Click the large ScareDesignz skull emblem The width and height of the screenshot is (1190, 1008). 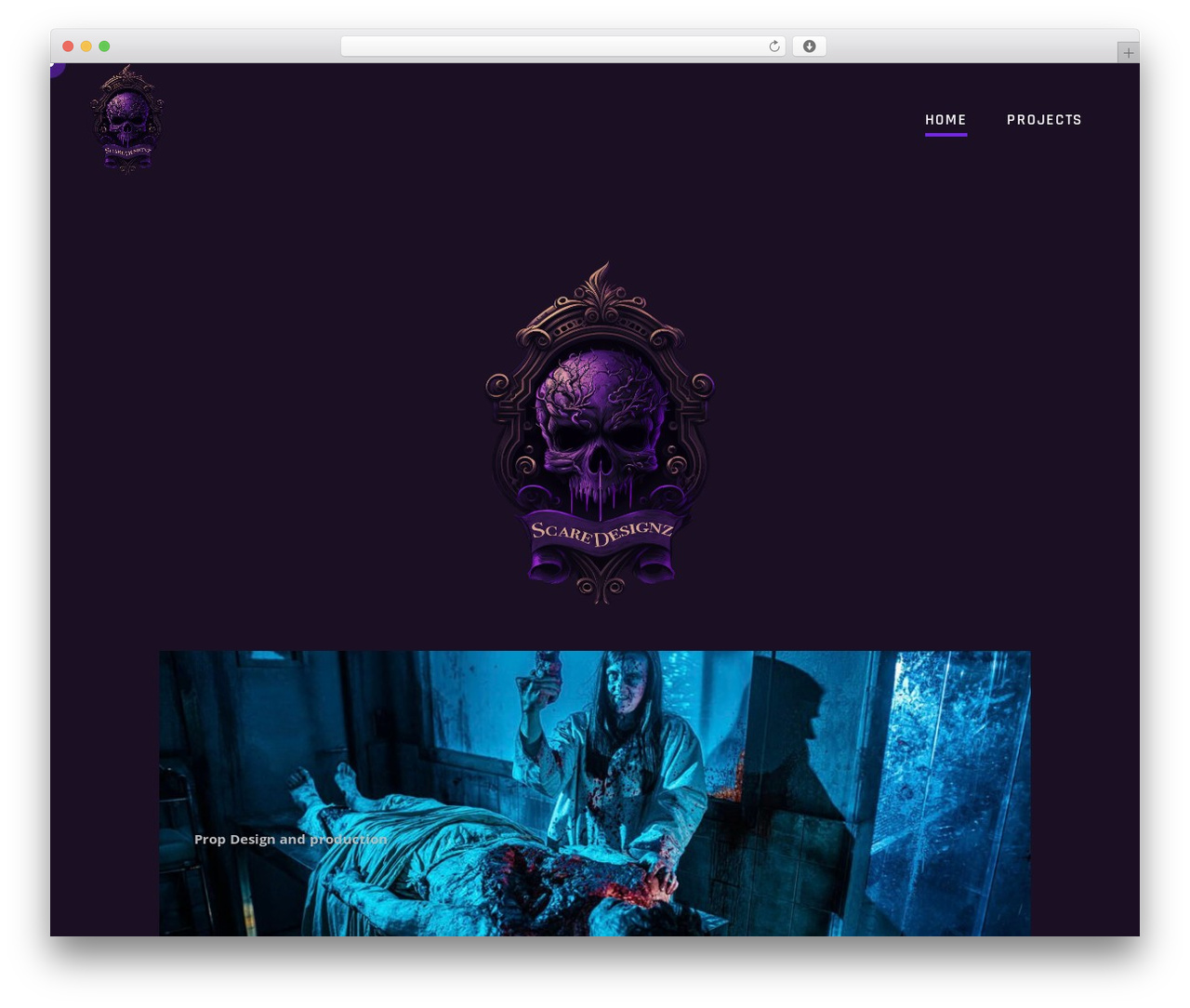[601, 433]
